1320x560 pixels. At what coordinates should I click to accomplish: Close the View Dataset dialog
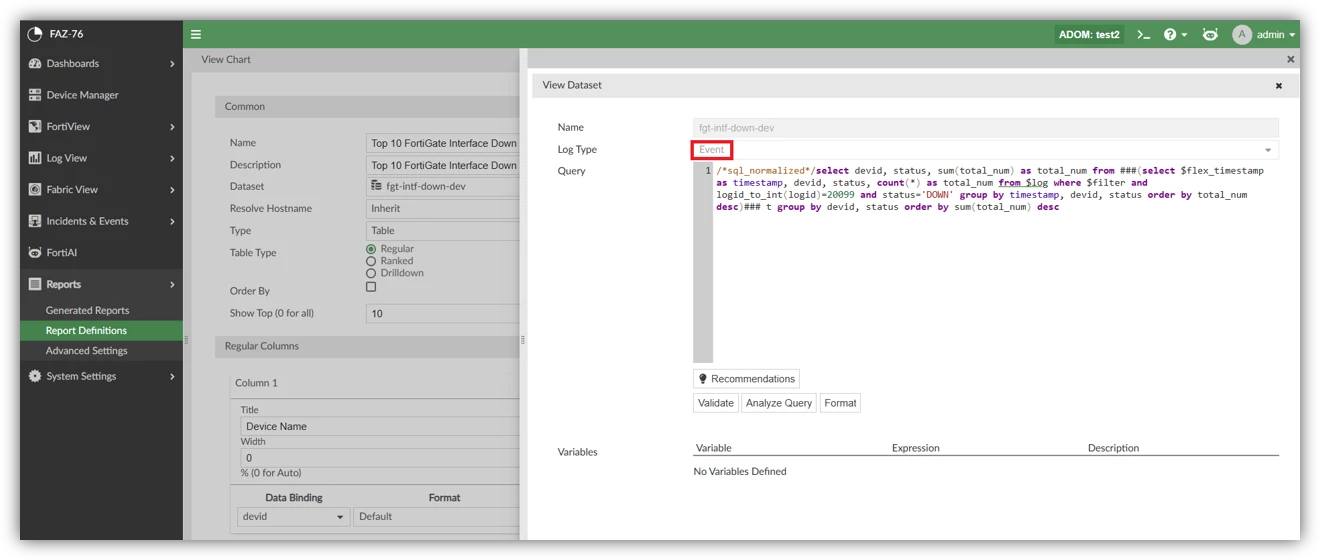(x=1278, y=86)
